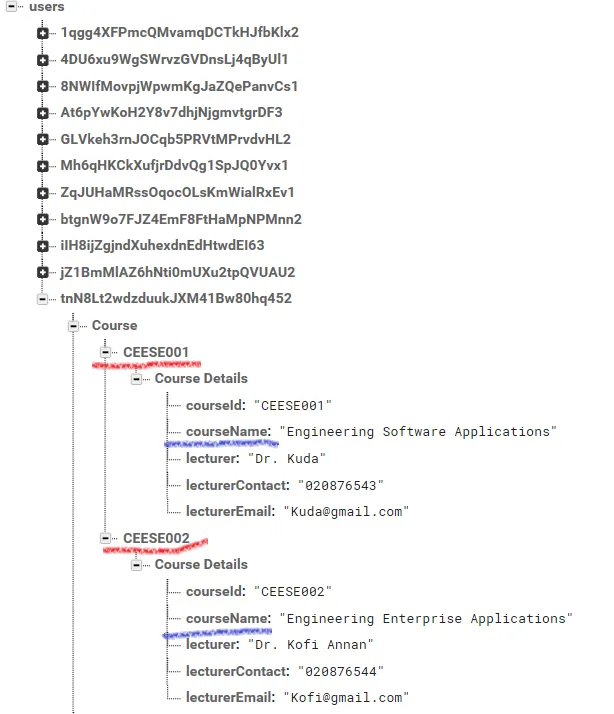Image resolution: width=614 pixels, height=714 pixels.
Task: Expand node GLVkeh3rnJOCqb5PRVtMPrvdvHL2
Action: pos(43,139)
